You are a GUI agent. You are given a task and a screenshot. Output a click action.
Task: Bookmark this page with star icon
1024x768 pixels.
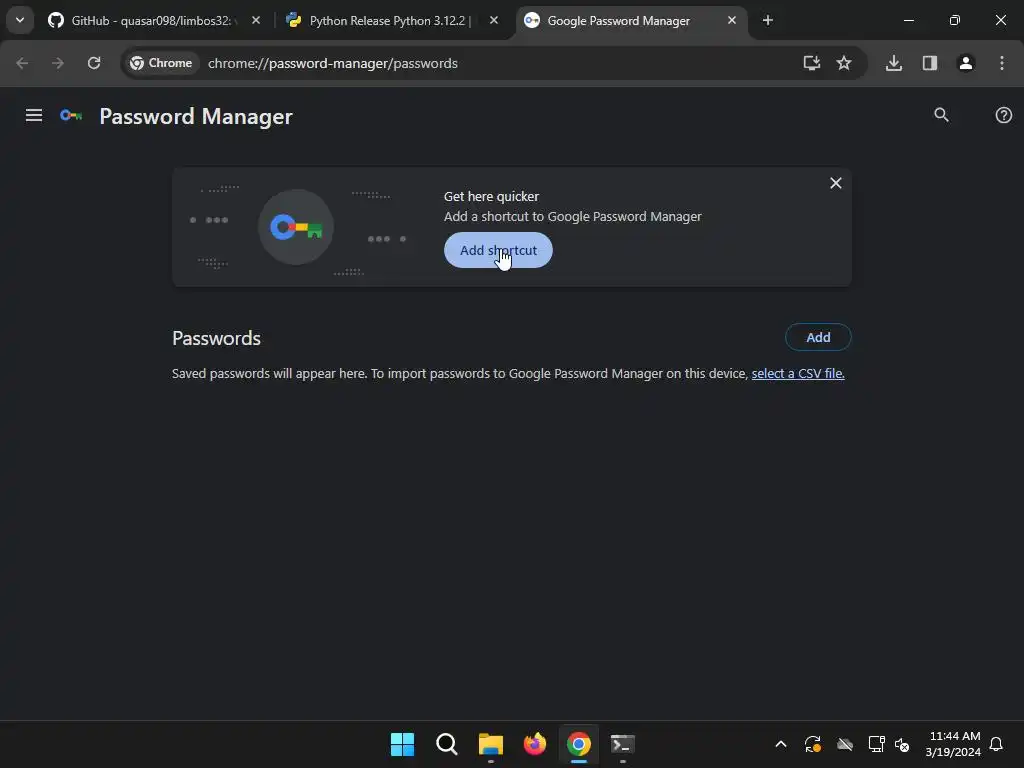(x=844, y=63)
